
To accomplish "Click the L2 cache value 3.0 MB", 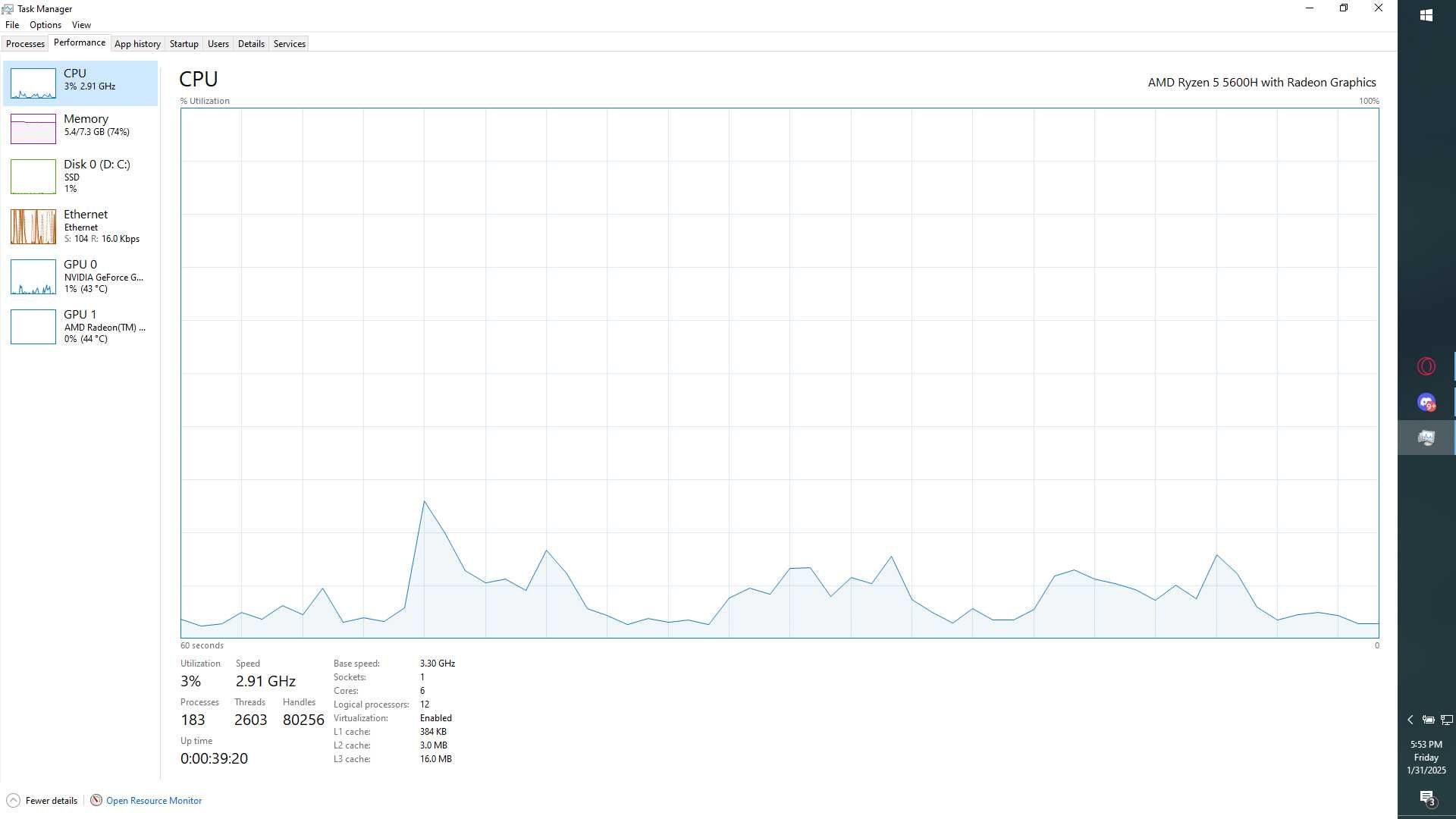I will [434, 745].
